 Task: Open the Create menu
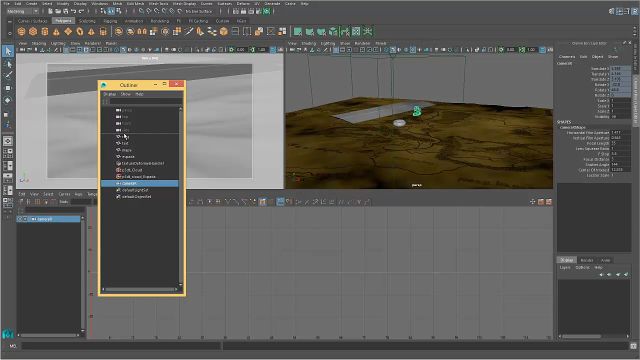[x=31, y=4]
